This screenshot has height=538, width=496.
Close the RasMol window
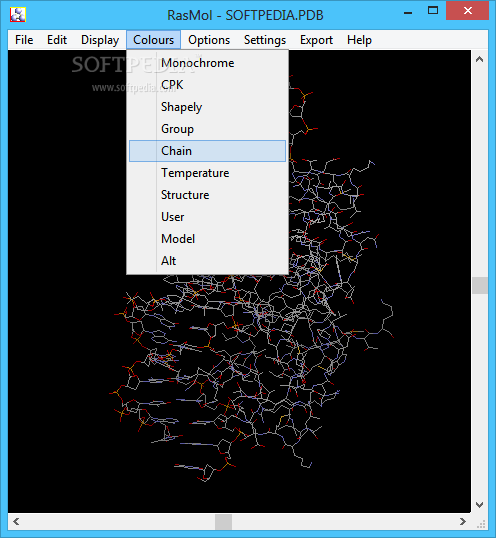468,11
